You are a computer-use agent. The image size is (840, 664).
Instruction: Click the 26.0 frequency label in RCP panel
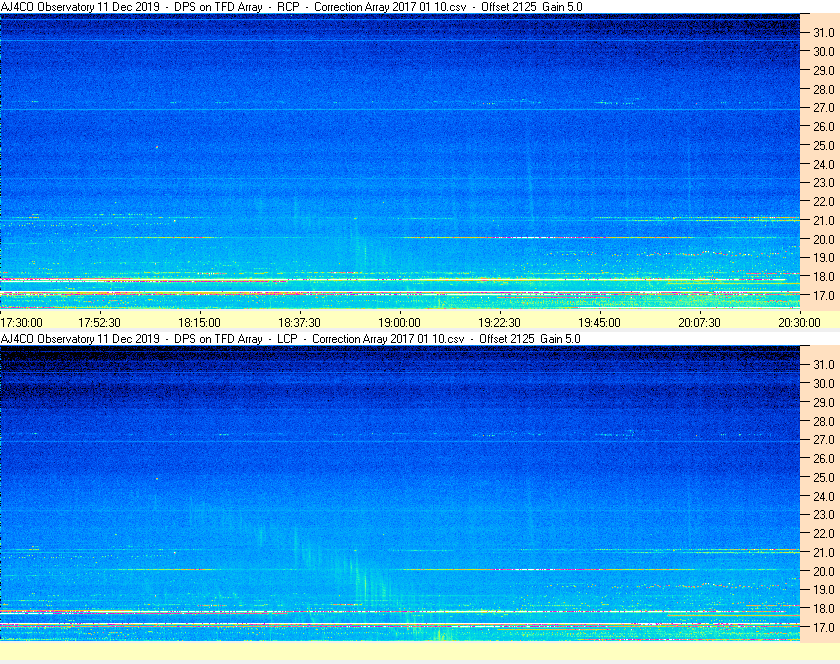824,126
